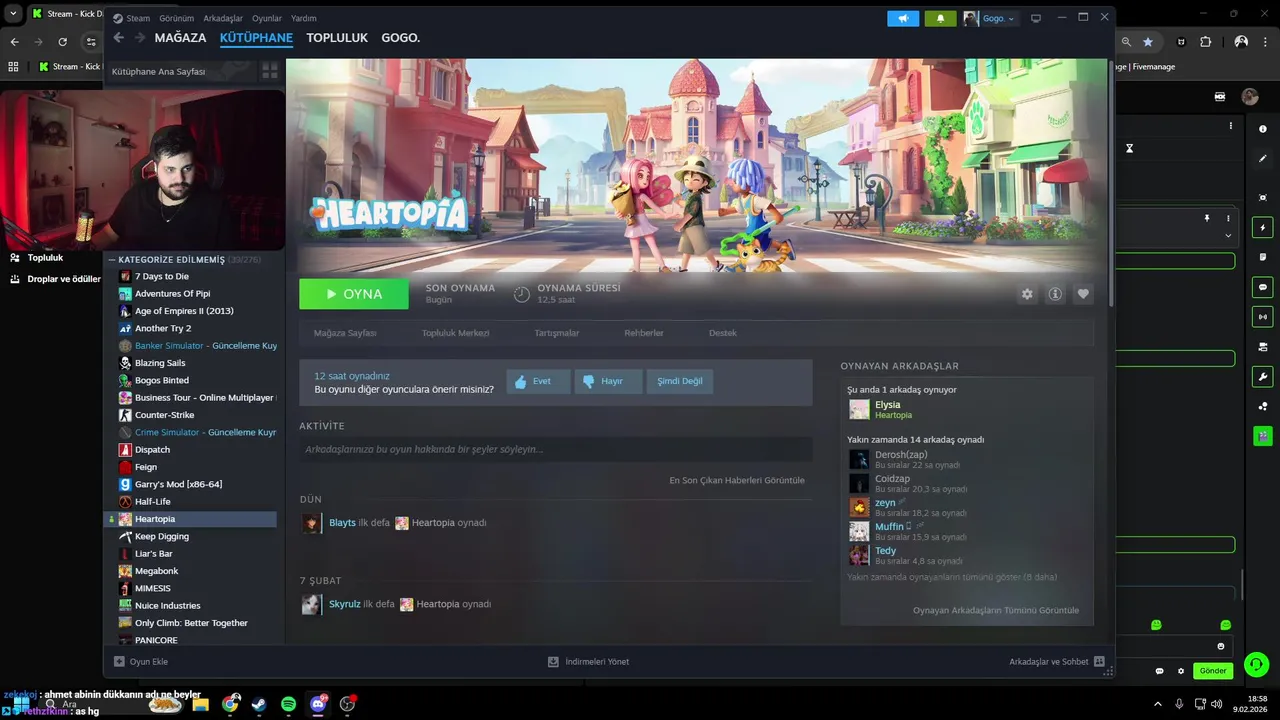Select the KÜTÜPHANE tab
Image resolution: width=1280 pixels, height=720 pixels.
pos(256,38)
